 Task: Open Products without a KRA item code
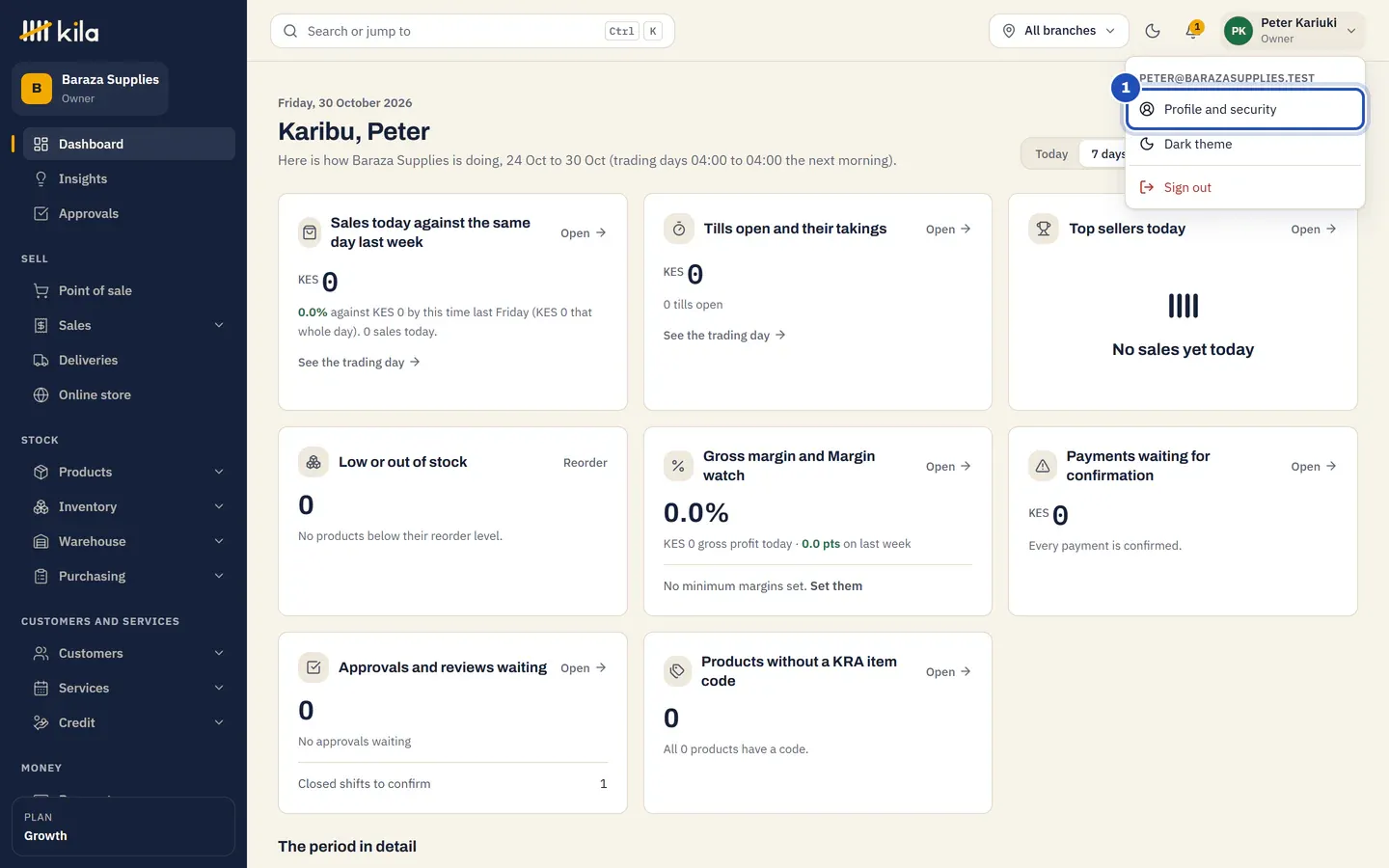click(948, 672)
